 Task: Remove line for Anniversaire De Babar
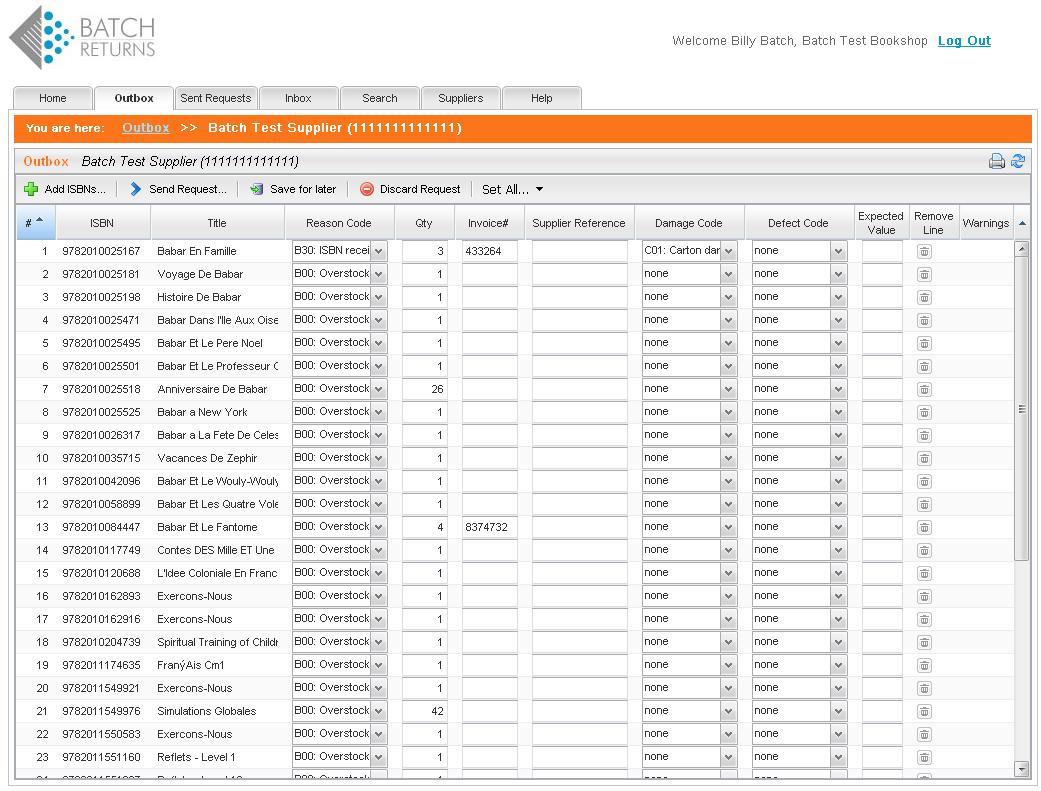coord(924,389)
